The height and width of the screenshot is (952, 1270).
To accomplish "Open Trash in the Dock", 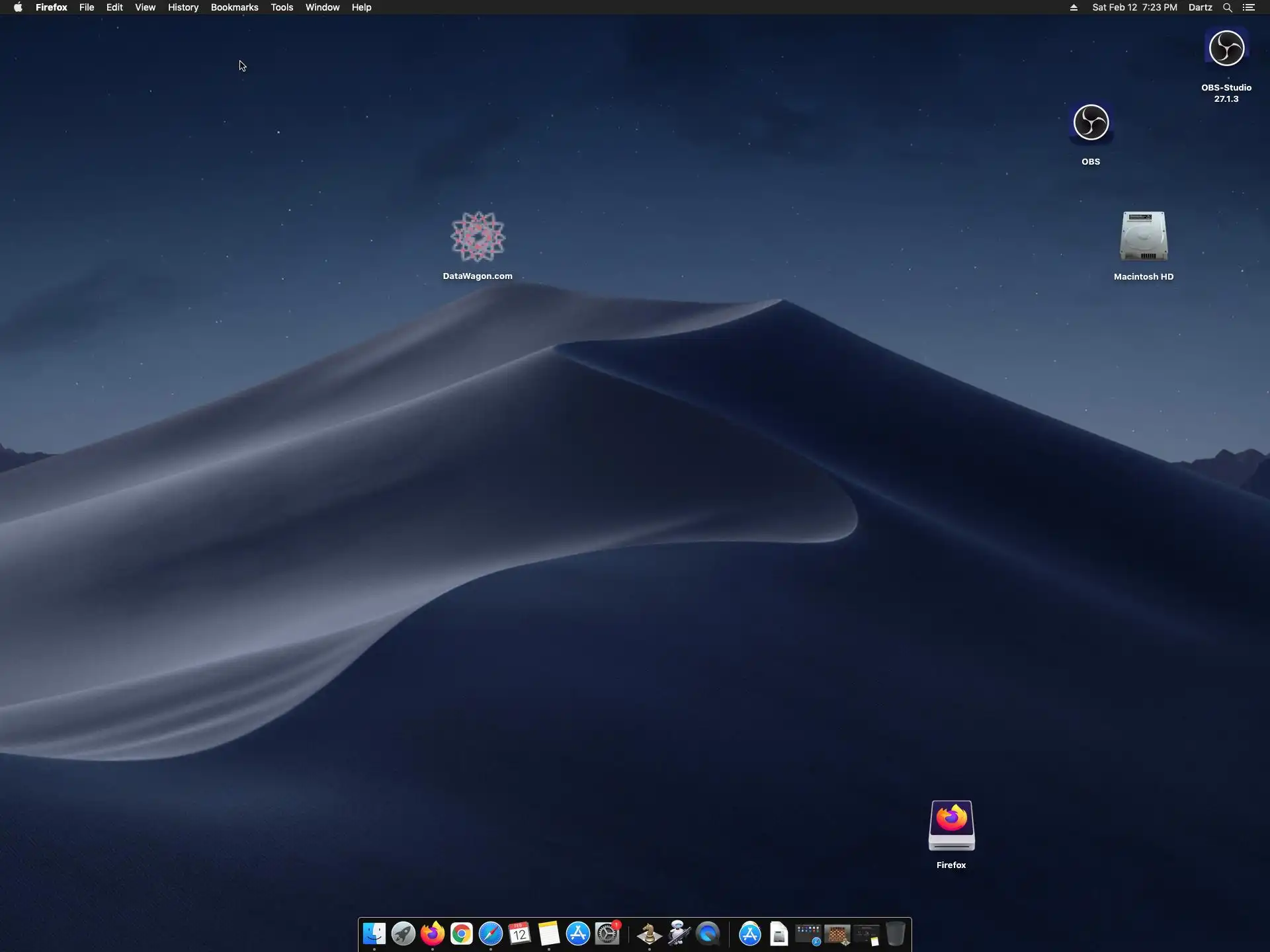I will (895, 933).
